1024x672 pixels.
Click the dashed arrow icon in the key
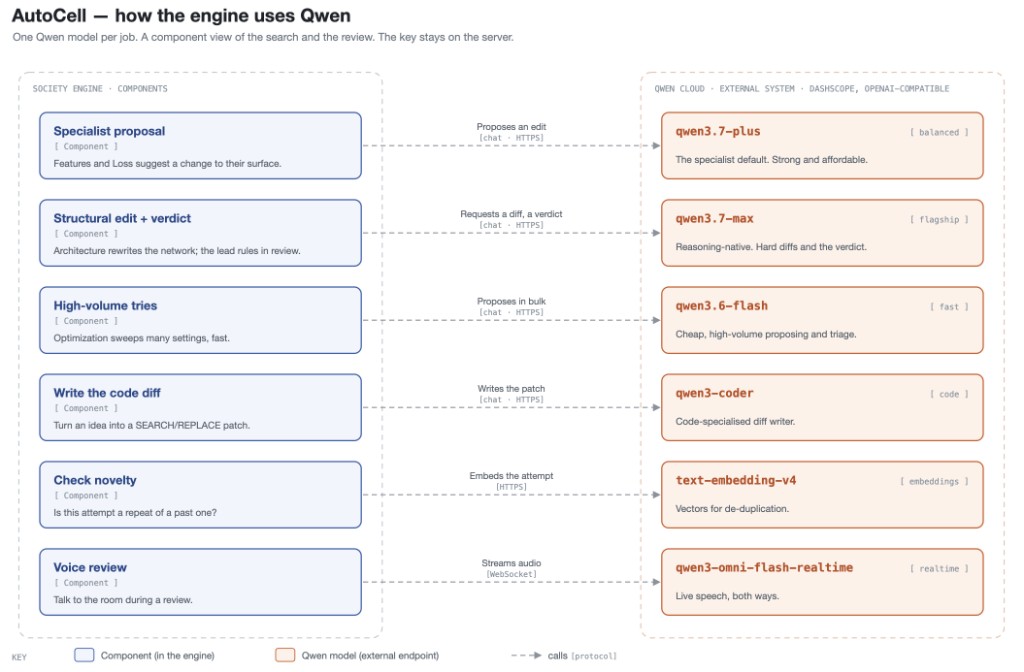click(x=526, y=655)
